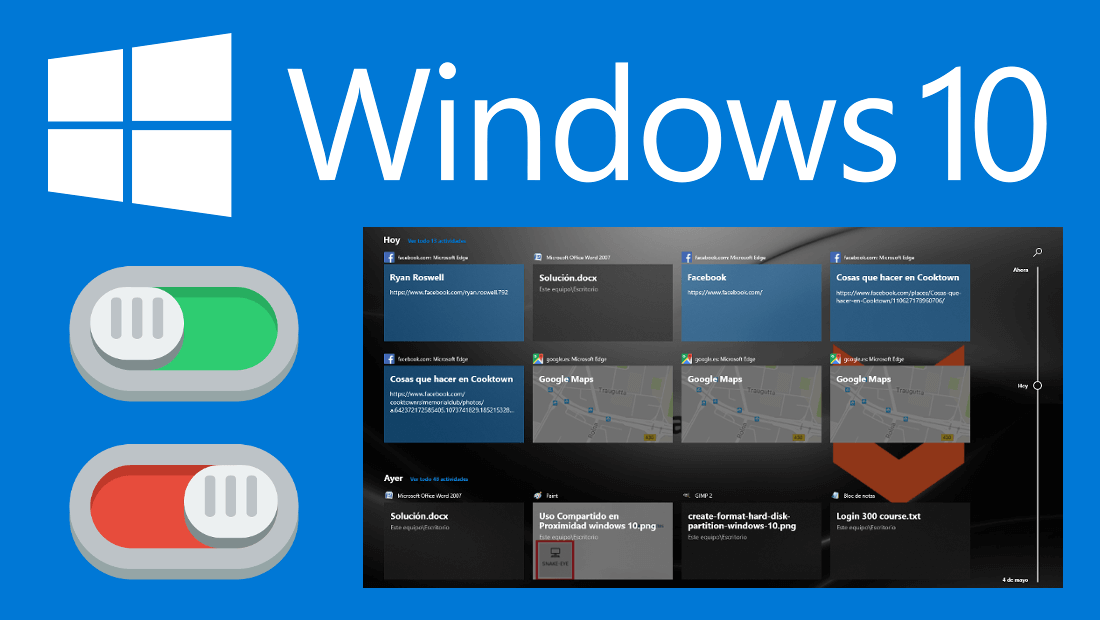Click Google Maps icon next to Cooktown photos card

(538, 359)
